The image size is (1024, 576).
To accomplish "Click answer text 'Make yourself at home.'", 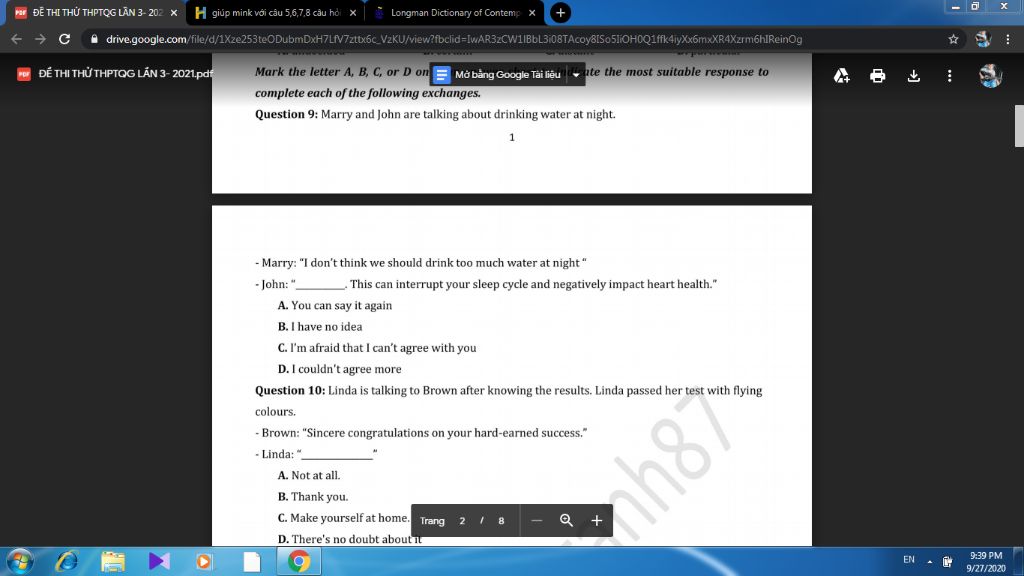I will [349, 518].
